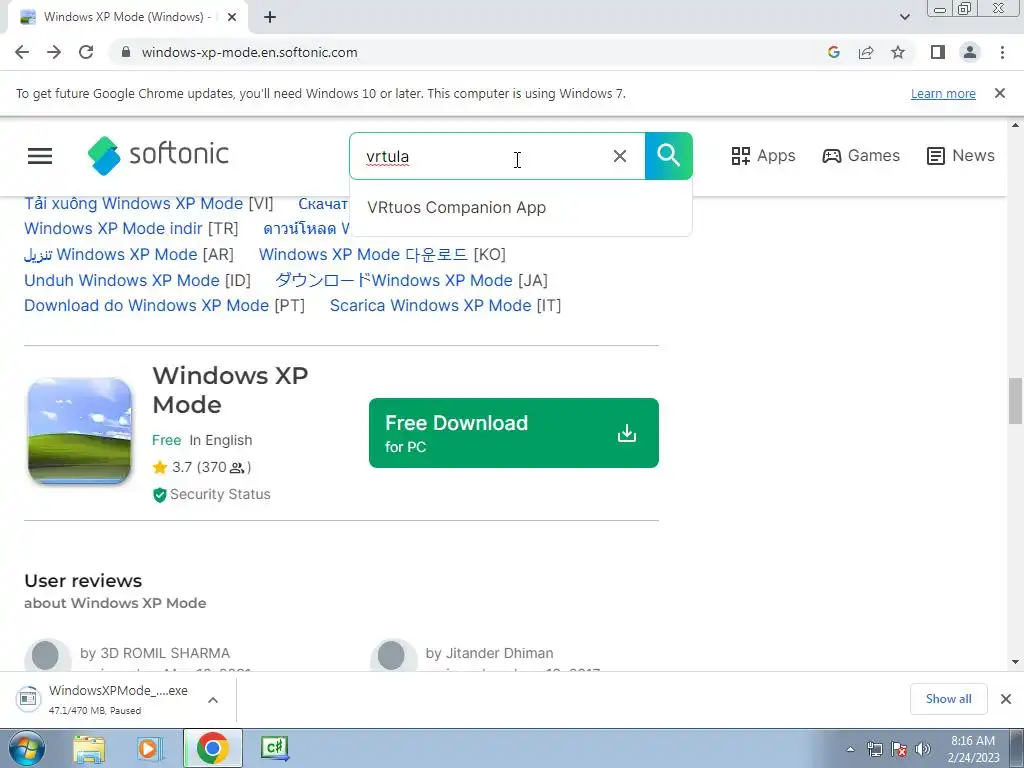Click the Windows XP Mode app thumbnail
The width and height of the screenshot is (1024, 768).
click(x=80, y=431)
